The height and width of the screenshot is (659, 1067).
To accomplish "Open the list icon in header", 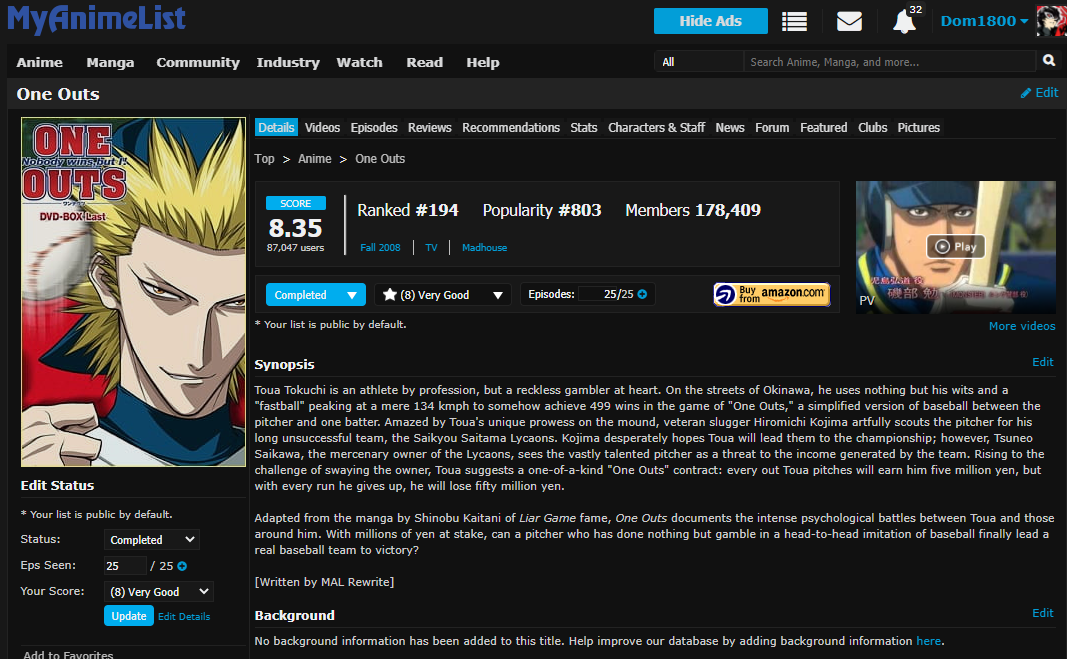I will (x=795, y=21).
